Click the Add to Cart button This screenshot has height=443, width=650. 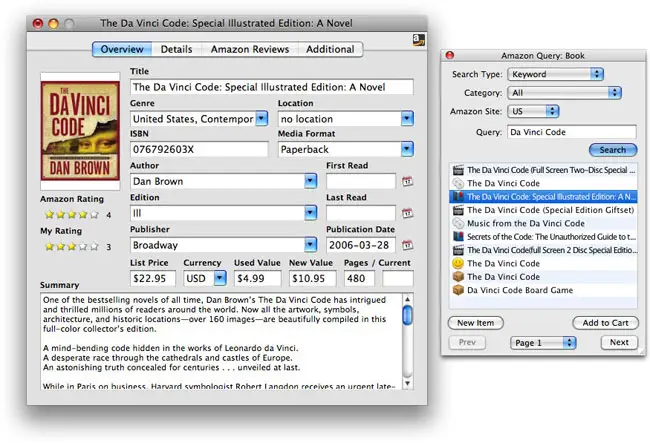605,323
